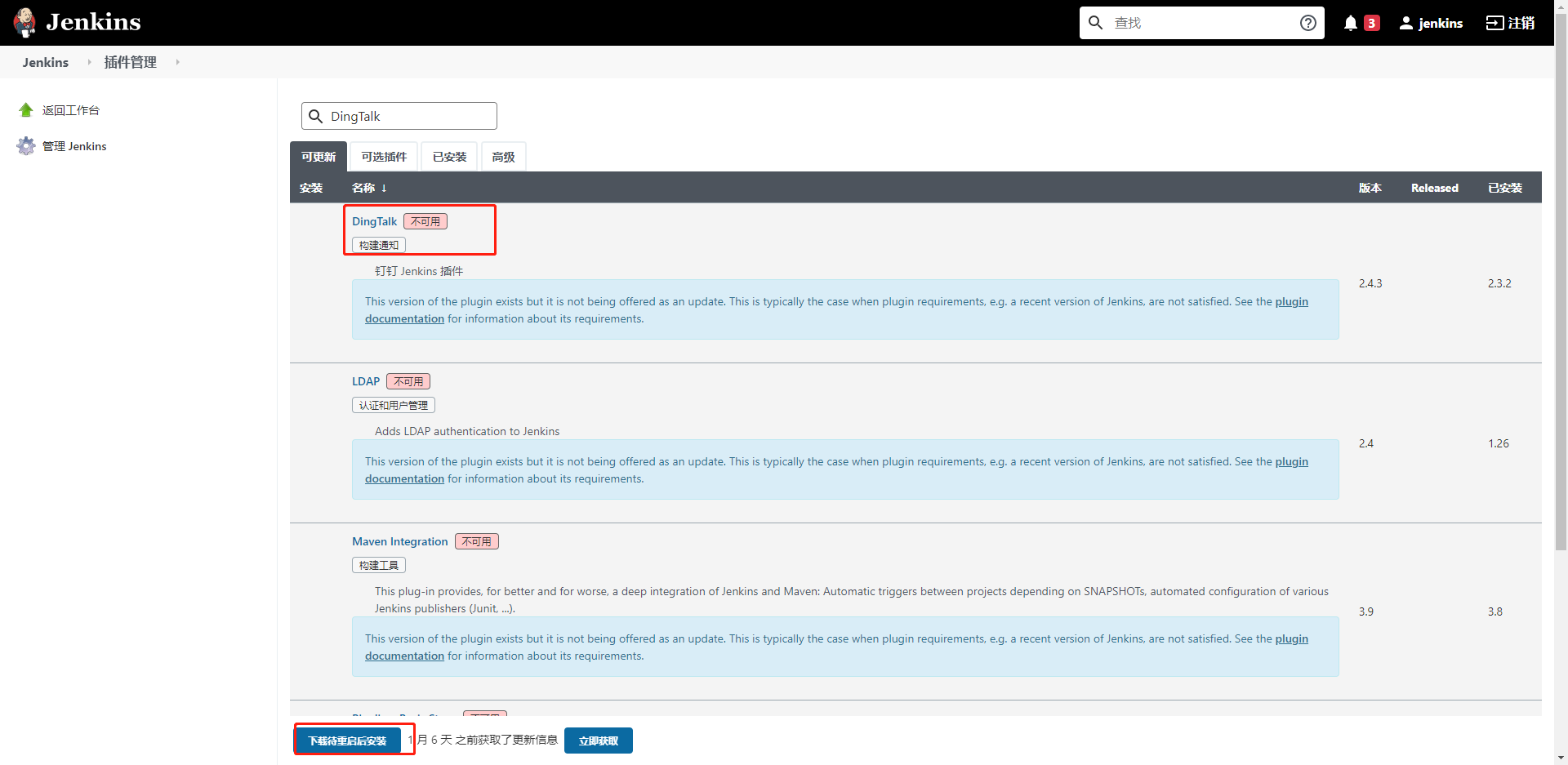Click the 立即获取 button
Image resolution: width=1568 pixels, height=765 pixels.
599,741
